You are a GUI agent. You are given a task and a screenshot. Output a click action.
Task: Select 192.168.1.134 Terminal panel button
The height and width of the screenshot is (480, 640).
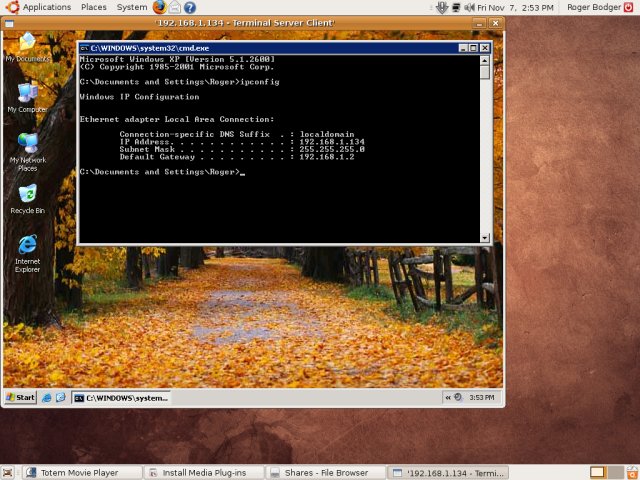coord(448,473)
